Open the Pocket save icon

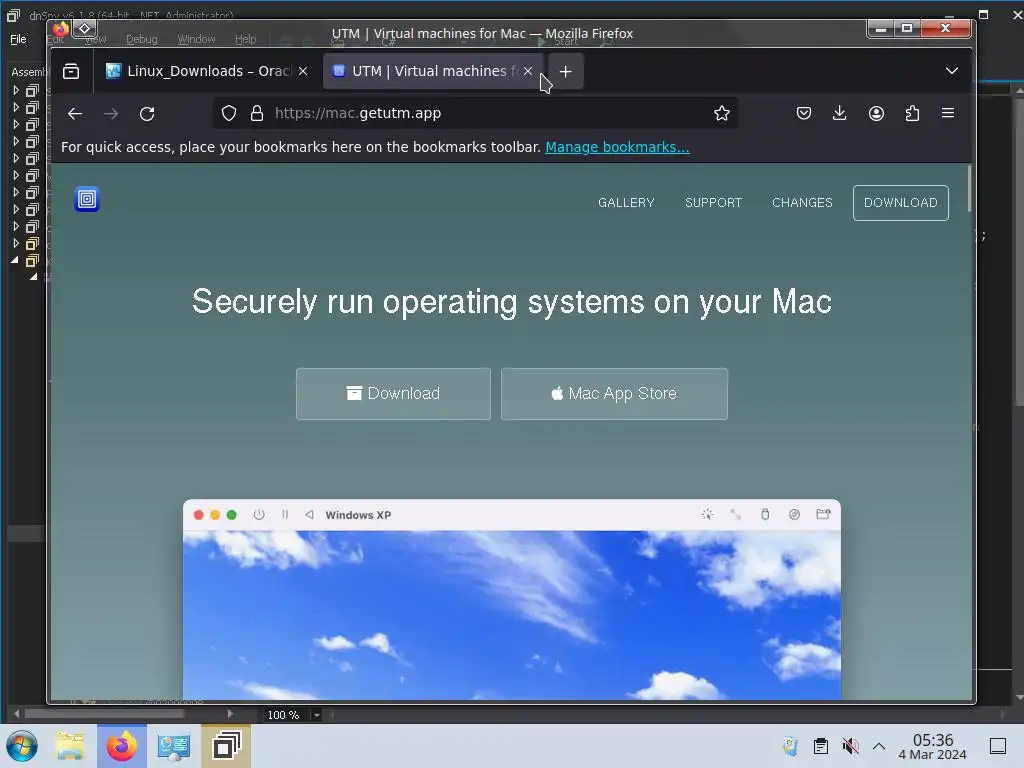(804, 113)
